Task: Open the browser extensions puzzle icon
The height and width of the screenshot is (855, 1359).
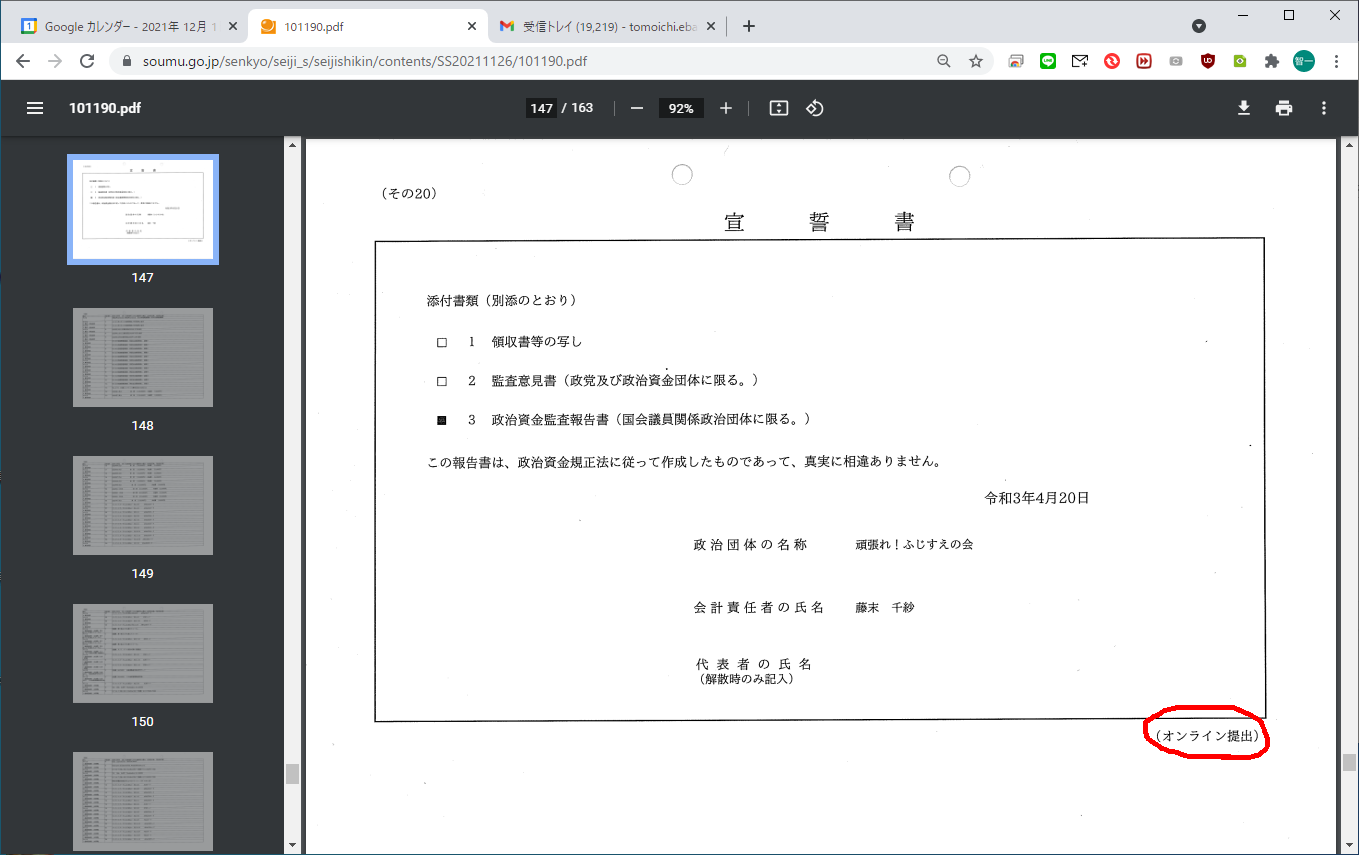Action: tap(1272, 61)
